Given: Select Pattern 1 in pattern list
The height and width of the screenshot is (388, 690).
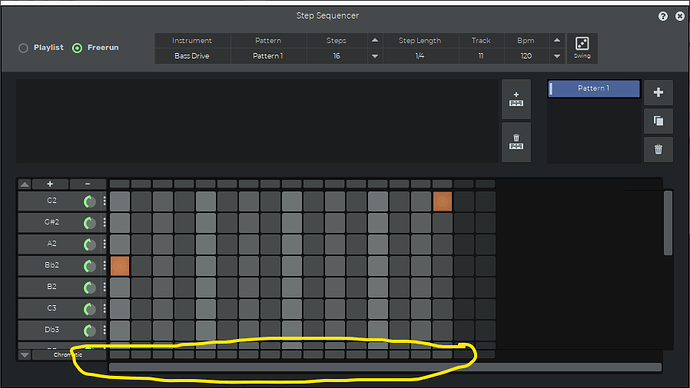Looking at the screenshot, I should click(594, 88).
